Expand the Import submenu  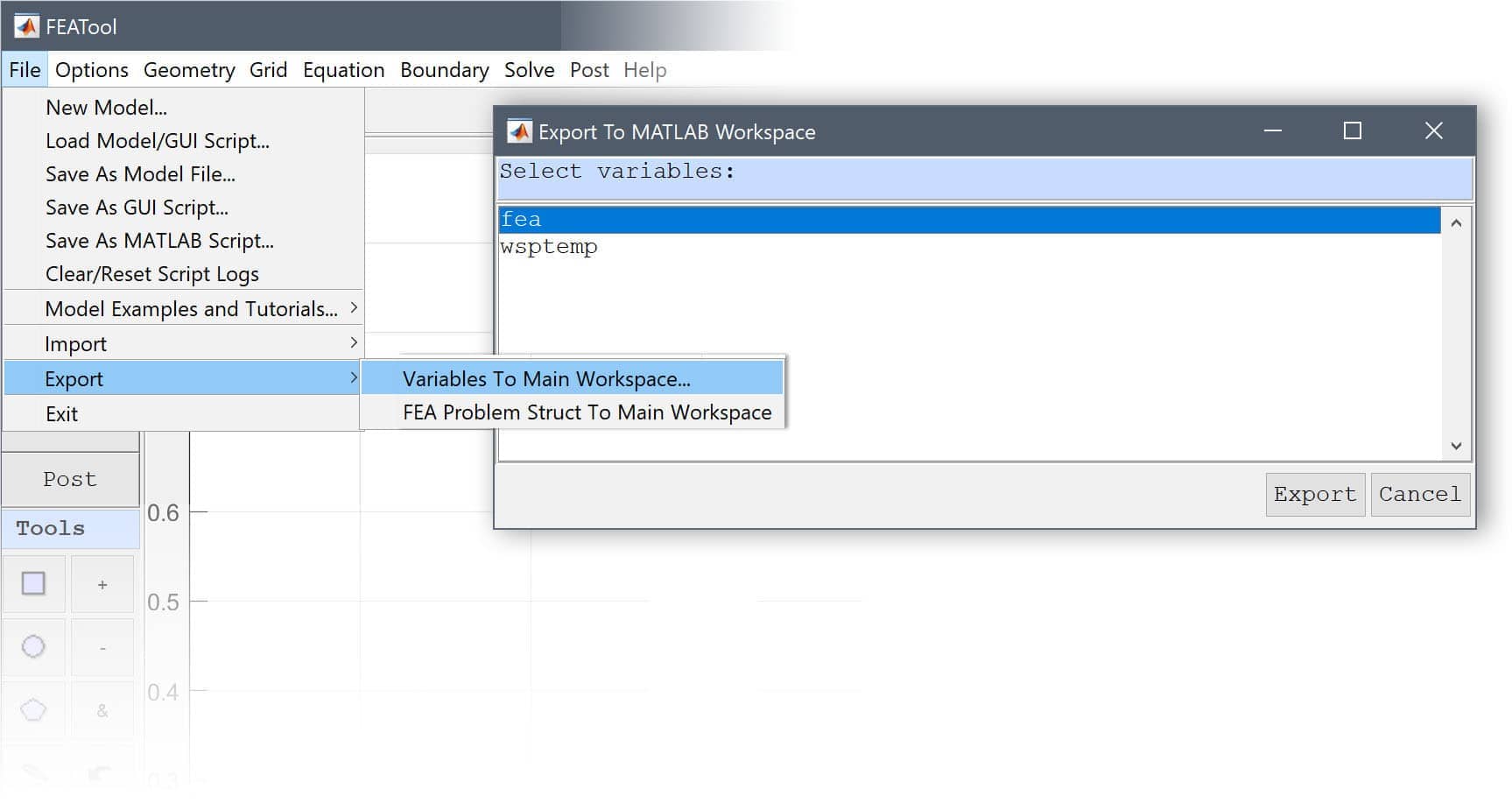coord(184,344)
